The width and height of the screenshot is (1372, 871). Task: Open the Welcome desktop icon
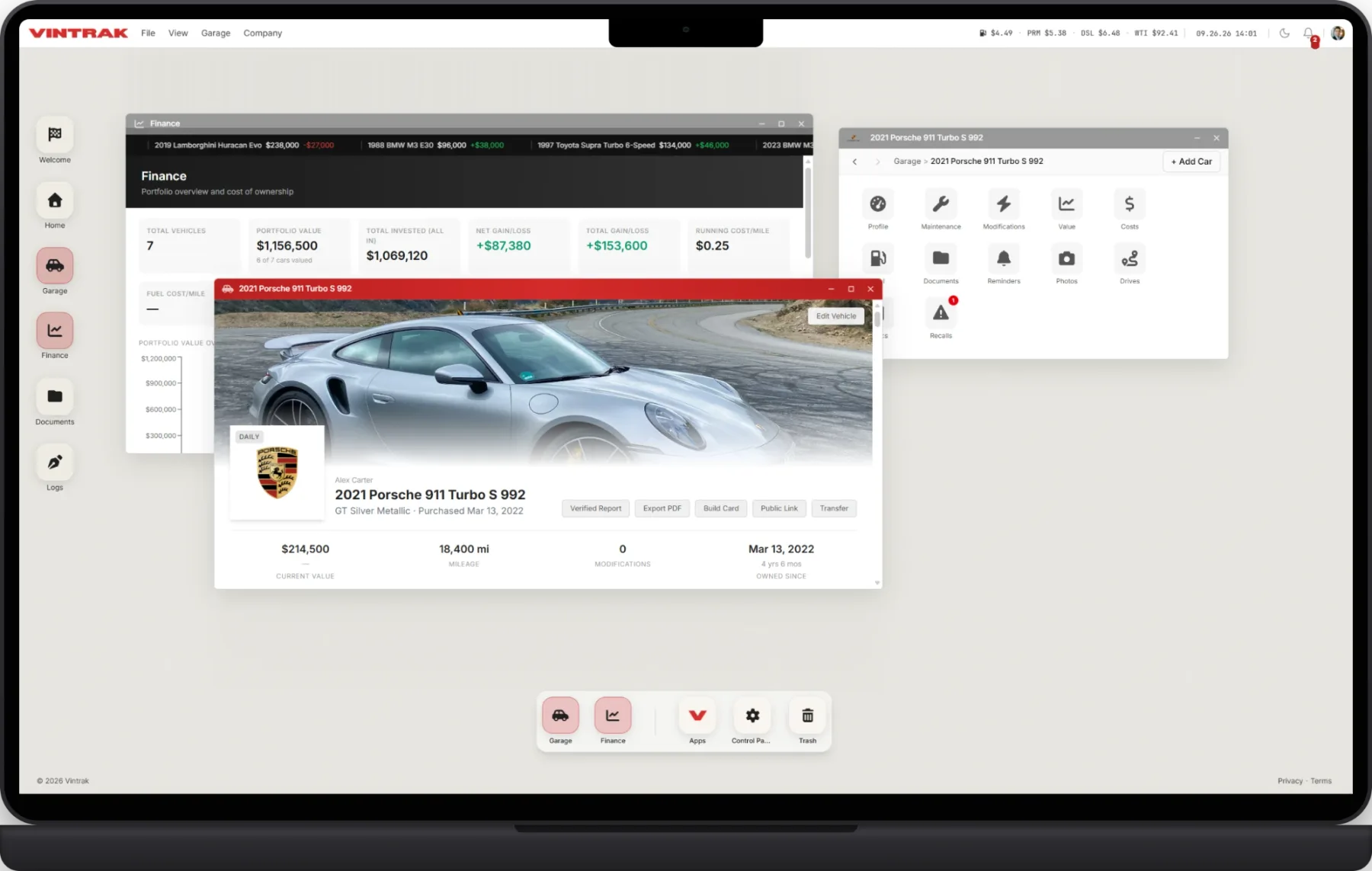coord(55,135)
